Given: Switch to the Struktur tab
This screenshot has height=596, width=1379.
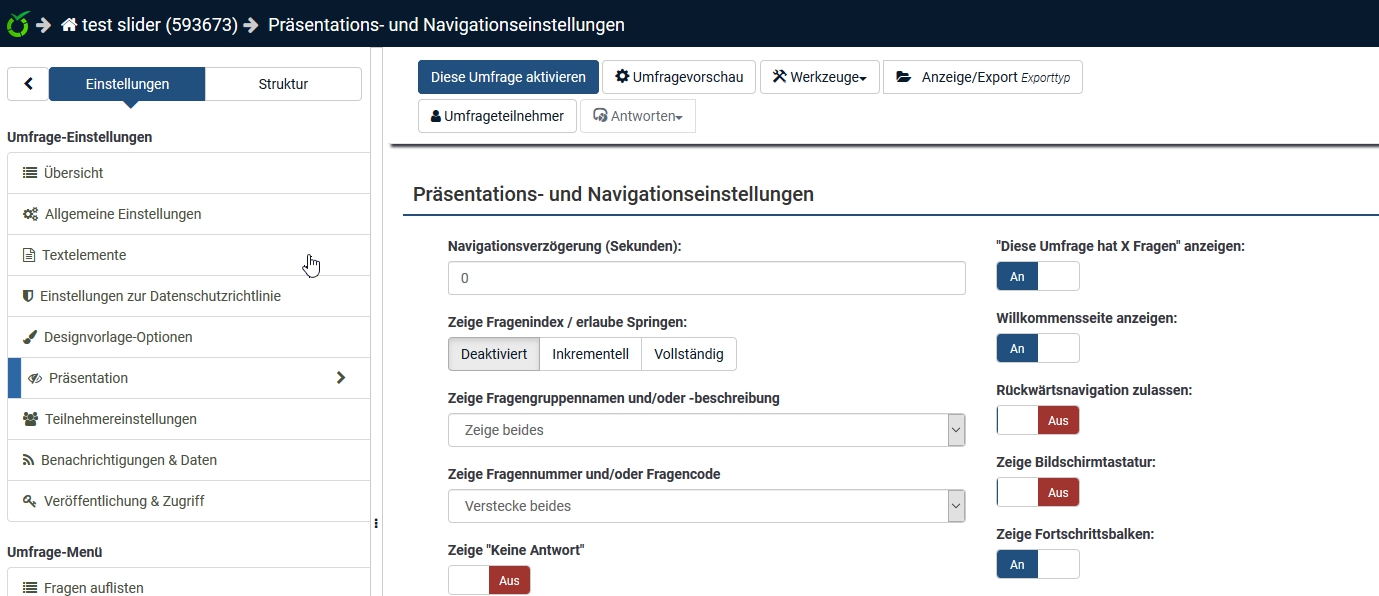Looking at the screenshot, I should coord(283,84).
